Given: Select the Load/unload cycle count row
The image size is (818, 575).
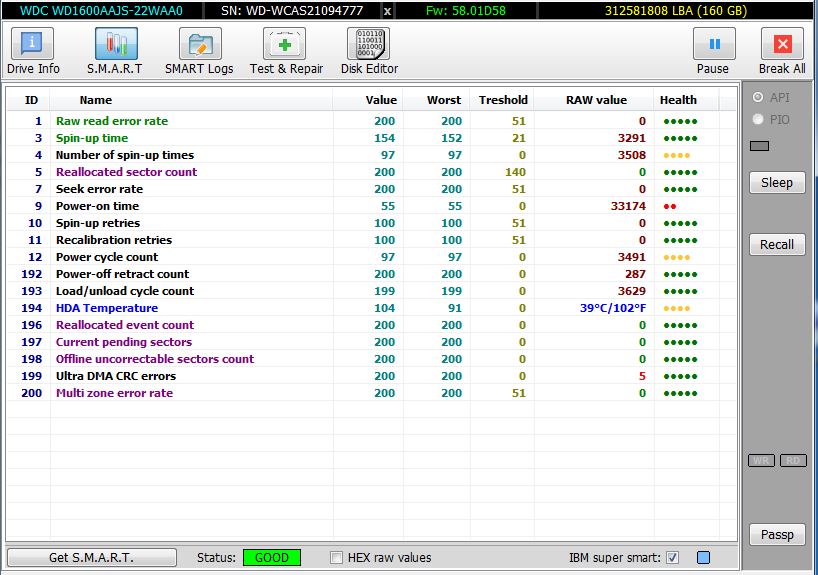Looking at the screenshot, I should (372, 291).
